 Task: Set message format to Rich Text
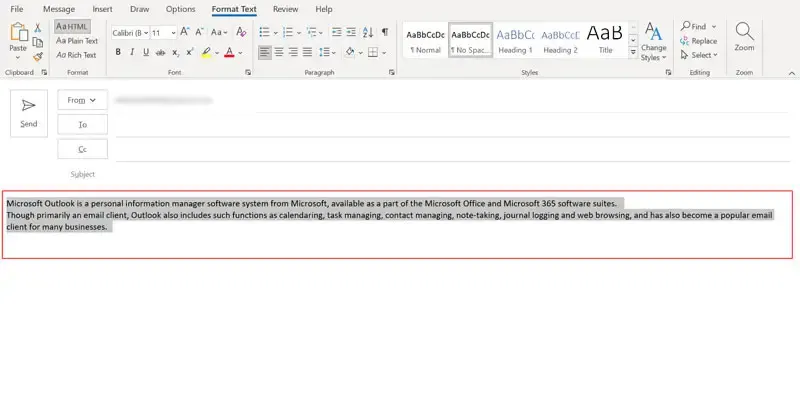(76, 55)
